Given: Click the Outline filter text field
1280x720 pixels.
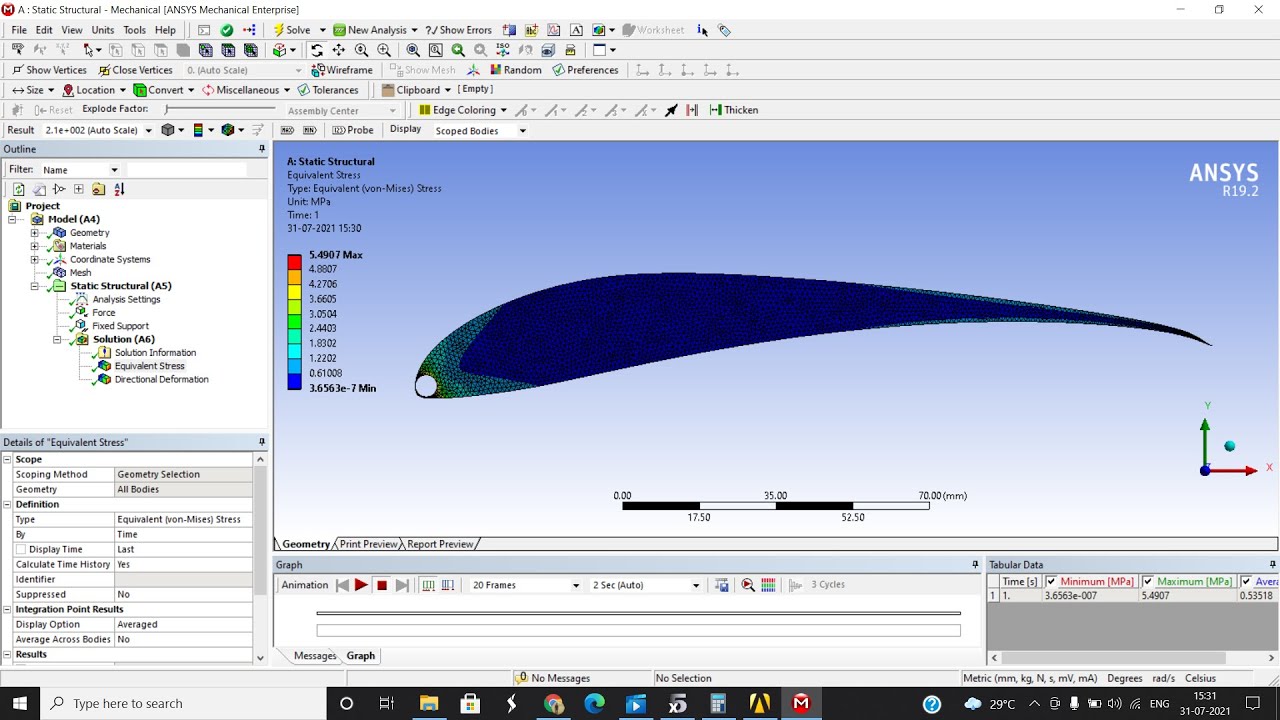Looking at the screenshot, I should (186, 170).
